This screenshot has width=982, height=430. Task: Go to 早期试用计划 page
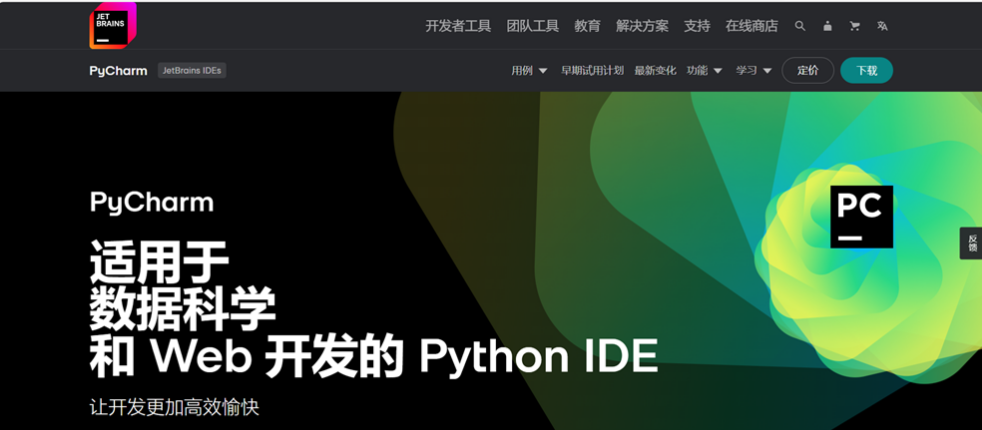[x=592, y=71]
